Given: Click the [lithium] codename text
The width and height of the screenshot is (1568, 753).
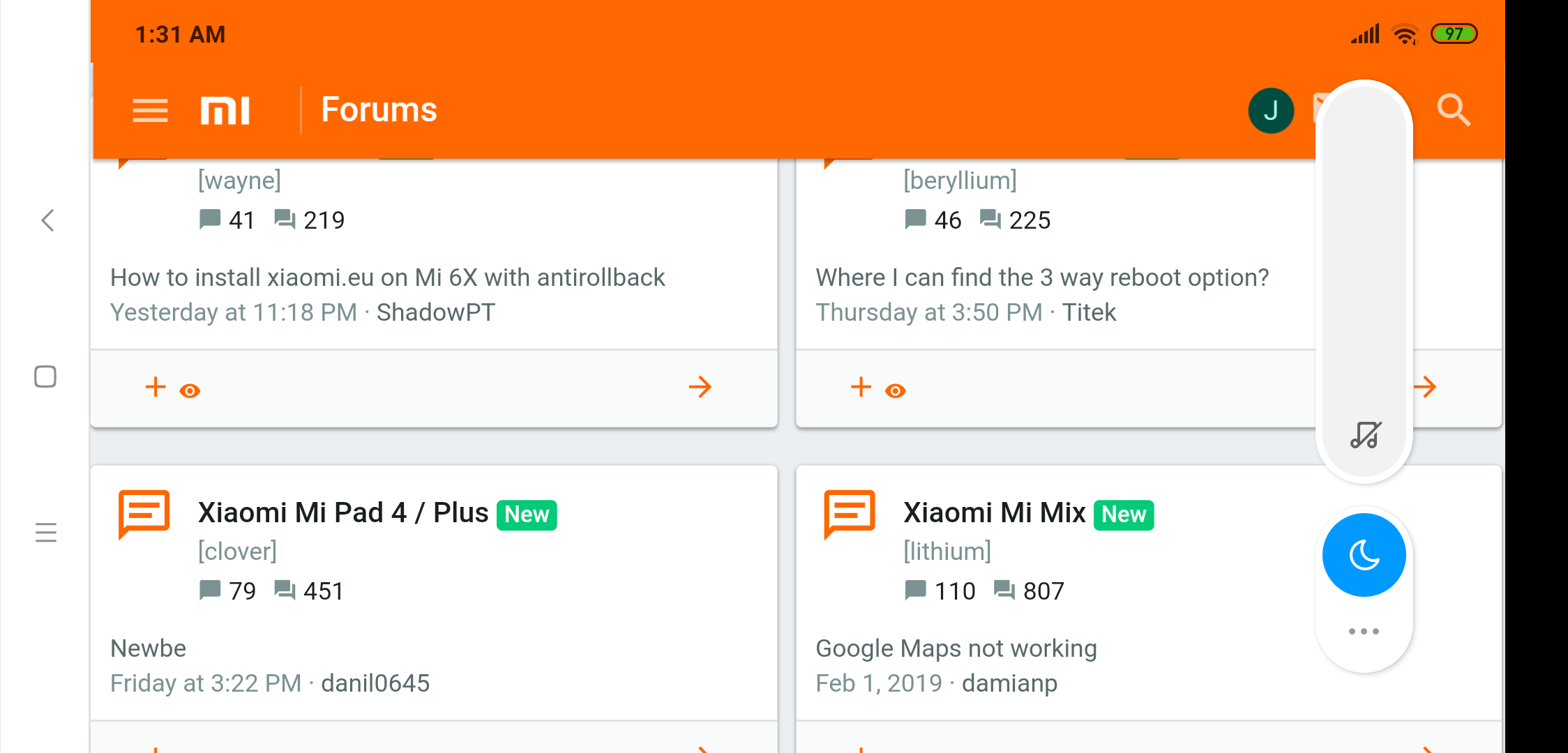Looking at the screenshot, I should [x=947, y=552].
